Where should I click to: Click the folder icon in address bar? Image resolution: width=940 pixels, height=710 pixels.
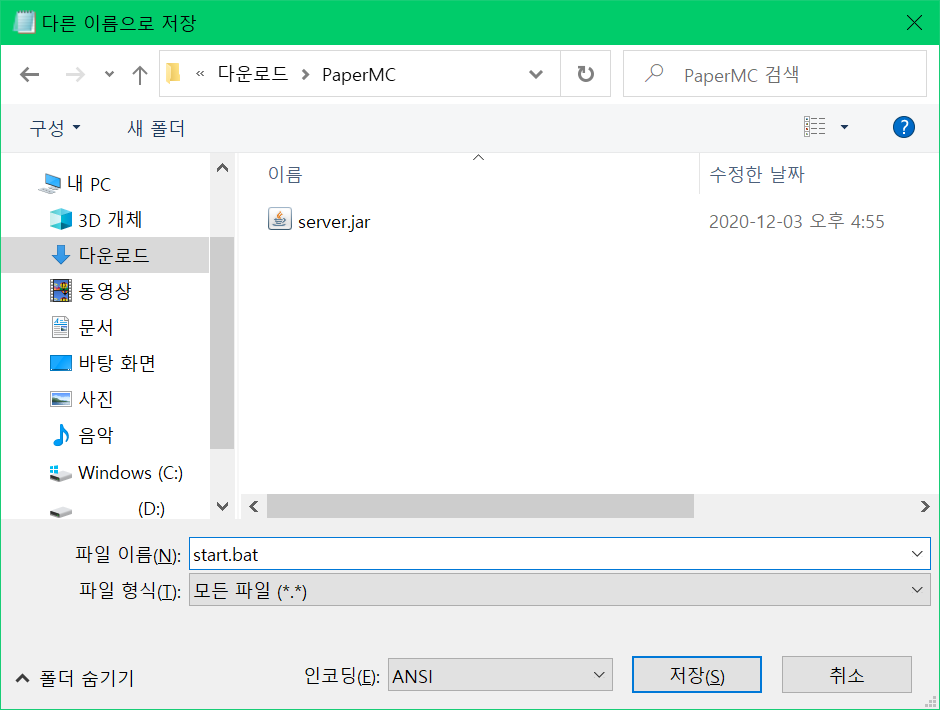coord(173,73)
